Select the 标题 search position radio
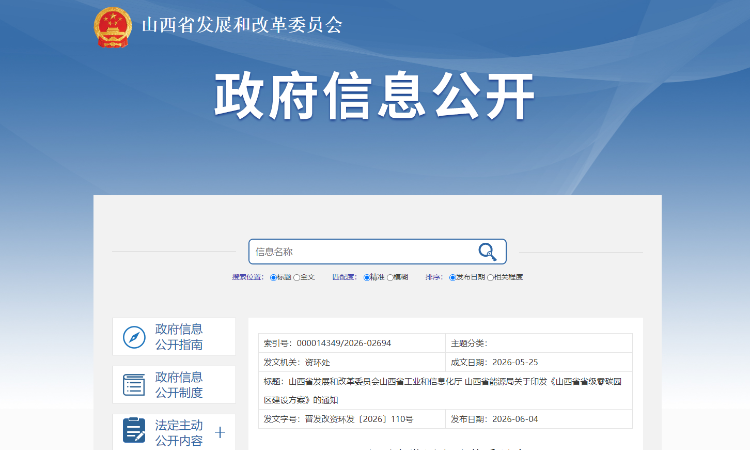The image size is (750, 450). 273,277
